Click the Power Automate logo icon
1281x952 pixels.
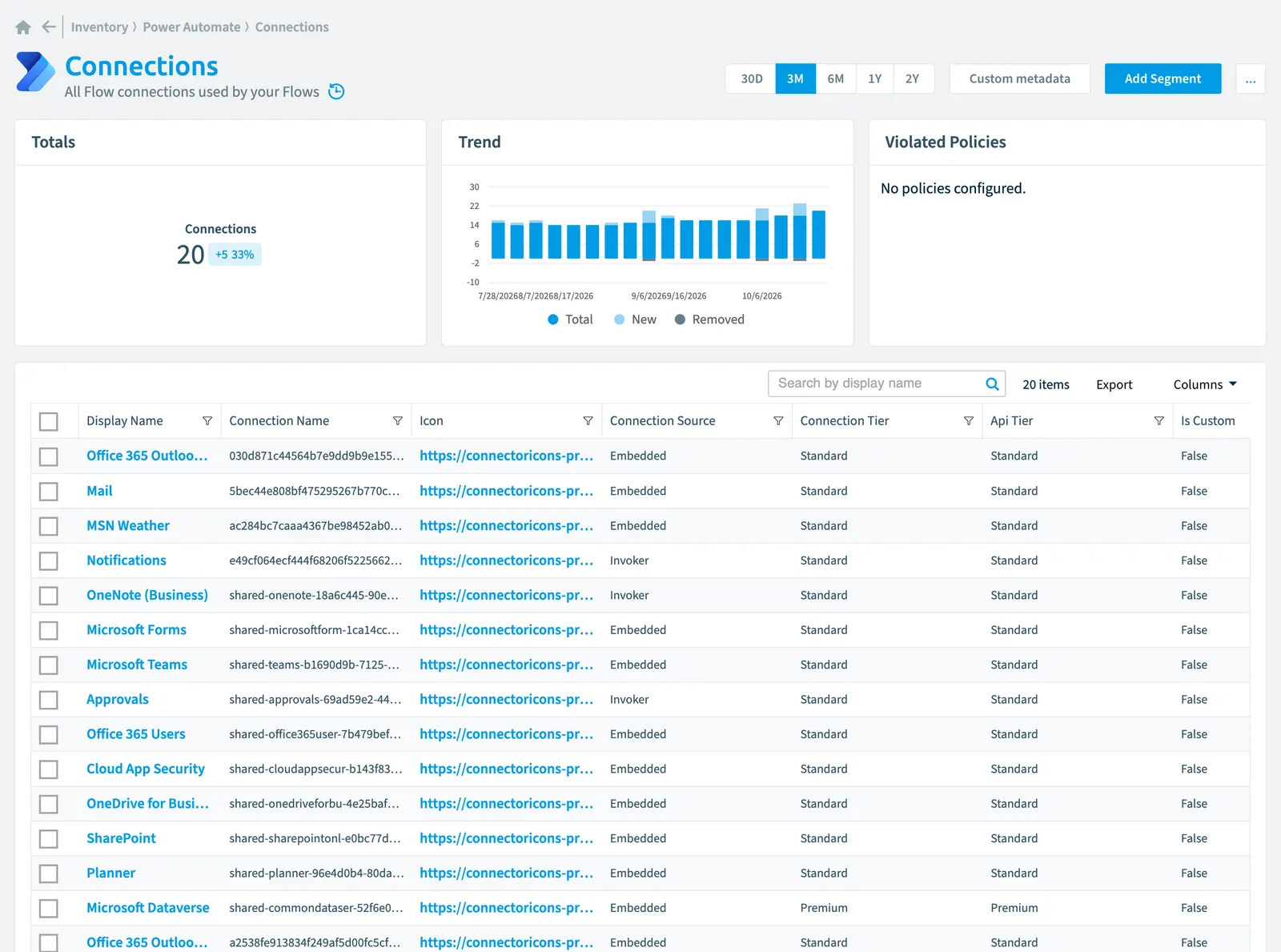click(35, 72)
